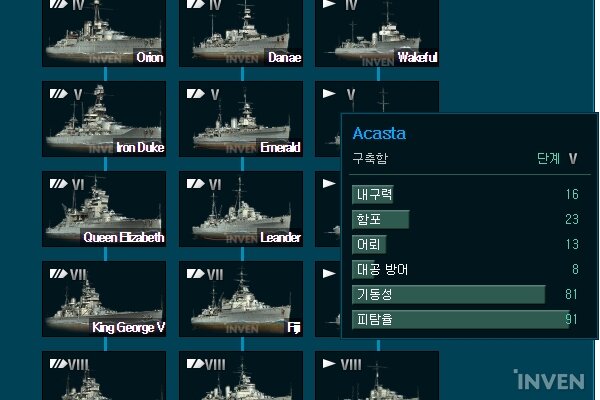Click battleship class icon on Queen Elizabeth
This screenshot has width=600, height=400.
59,184
